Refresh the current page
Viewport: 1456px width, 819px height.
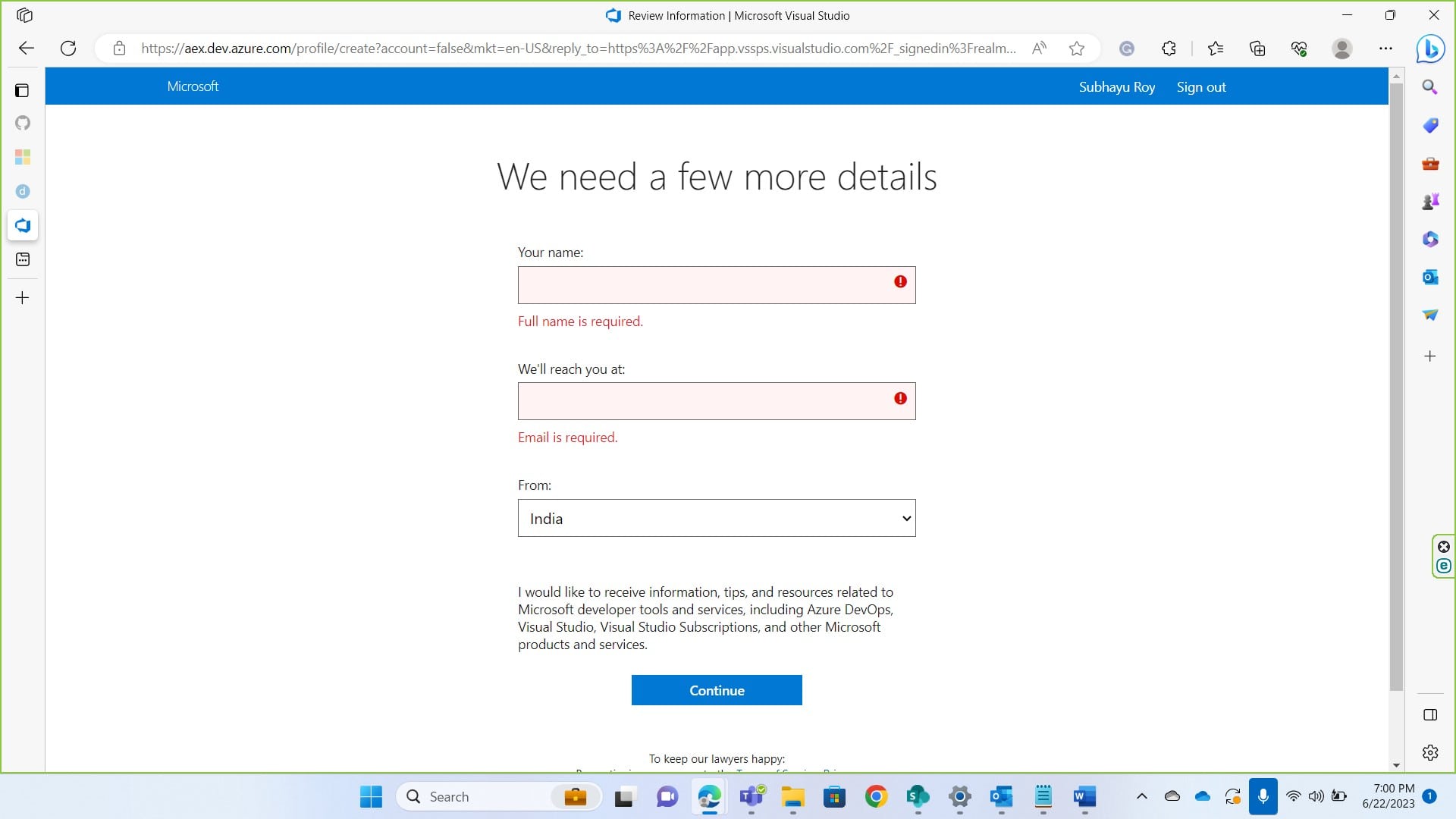pos(68,49)
